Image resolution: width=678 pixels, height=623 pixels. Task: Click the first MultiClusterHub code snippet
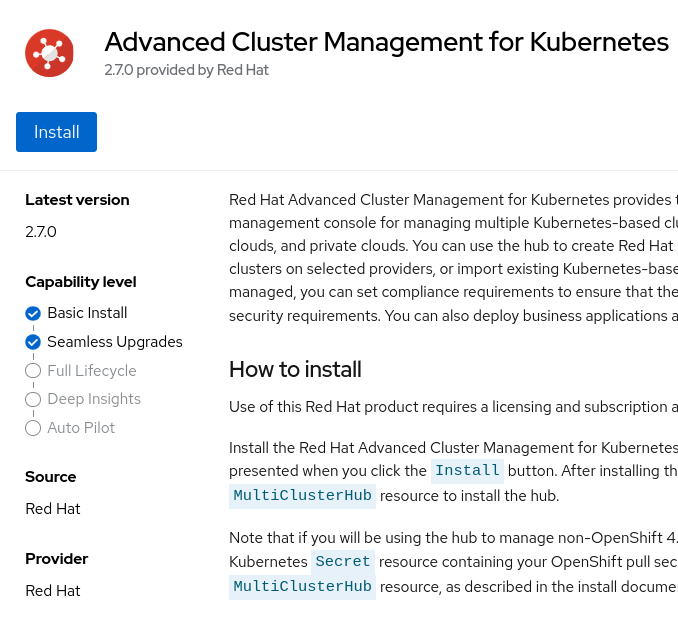click(302, 496)
